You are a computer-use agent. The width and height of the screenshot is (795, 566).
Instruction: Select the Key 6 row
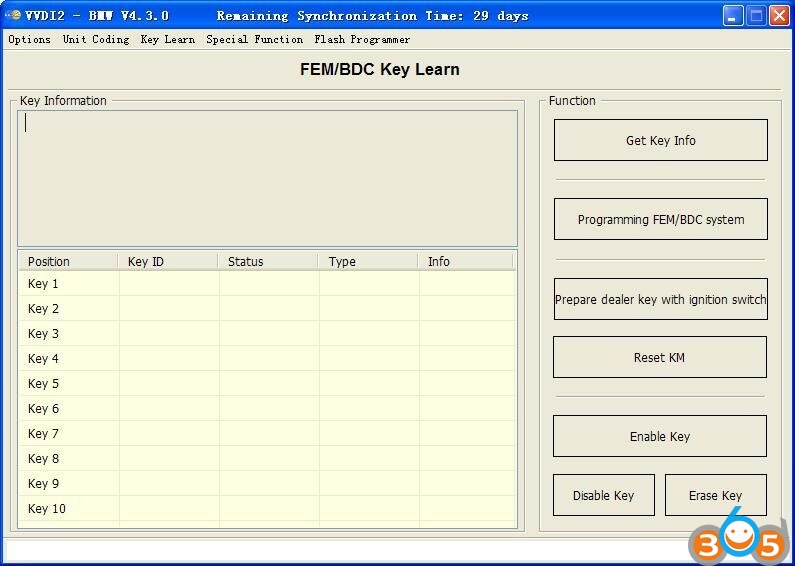pos(267,408)
